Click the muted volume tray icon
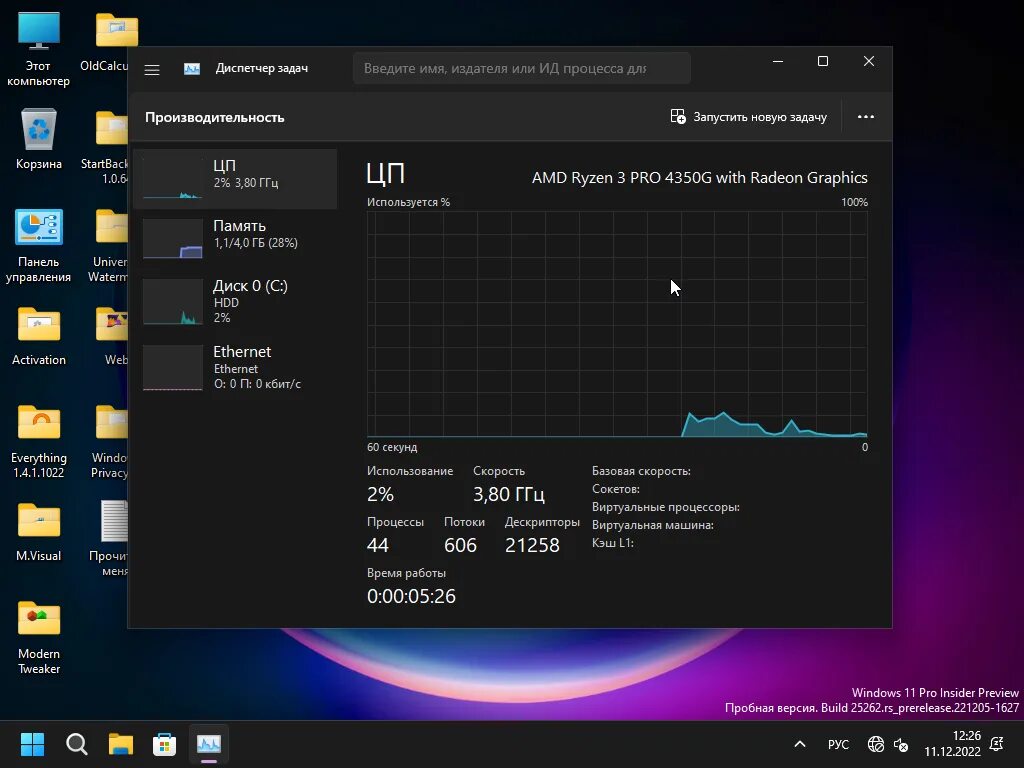The width and height of the screenshot is (1024, 768). point(901,744)
